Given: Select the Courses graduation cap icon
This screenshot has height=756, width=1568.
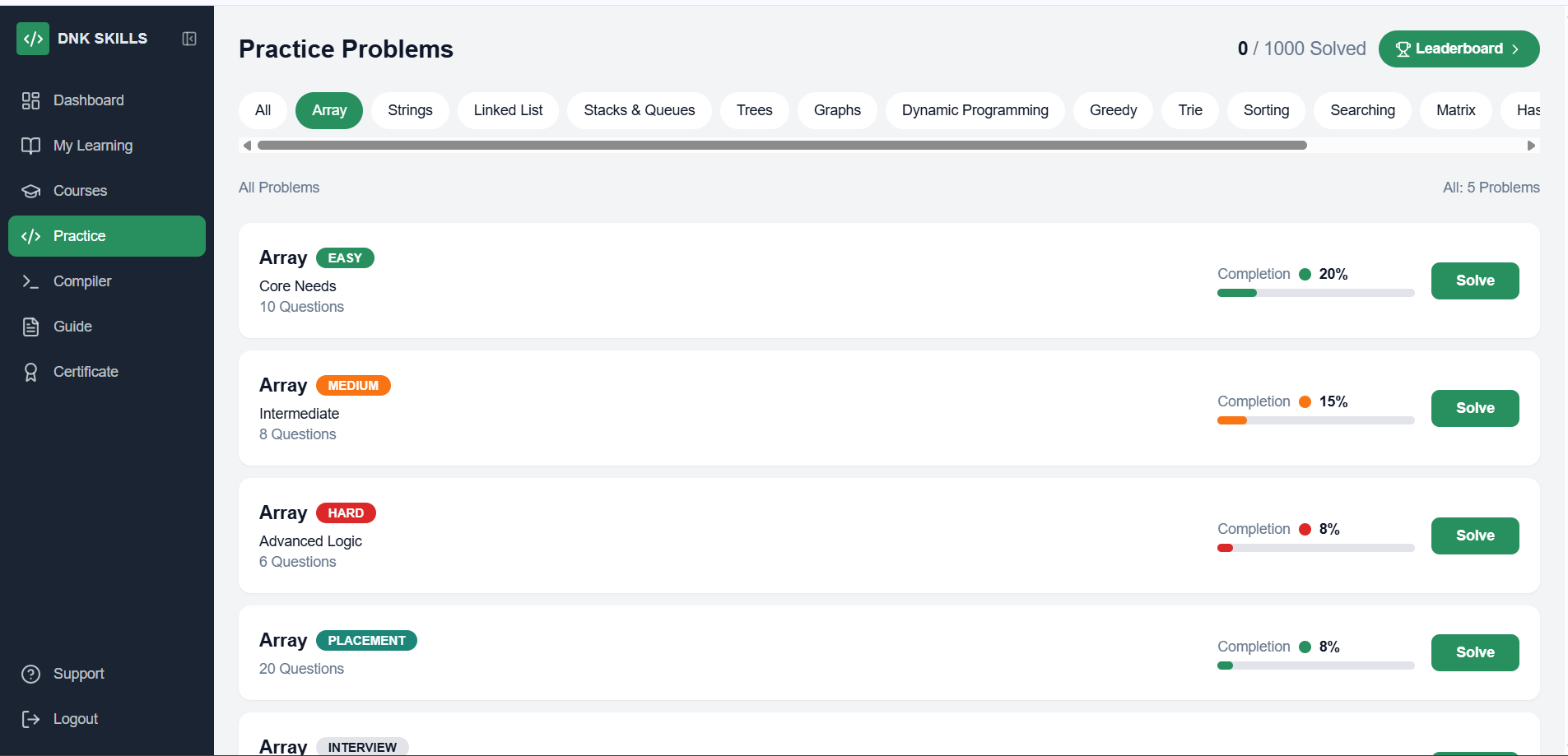Looking at the screenshot, I should click(x=30, y=191).
